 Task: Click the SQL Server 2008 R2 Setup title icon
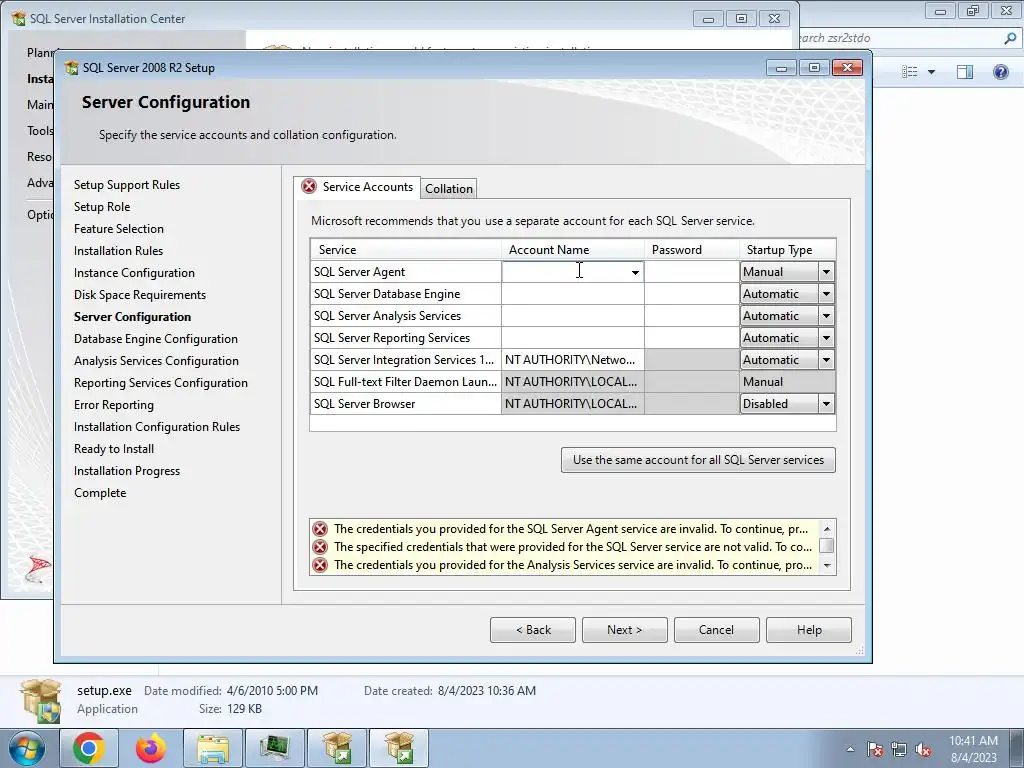(x=72, y=67)
